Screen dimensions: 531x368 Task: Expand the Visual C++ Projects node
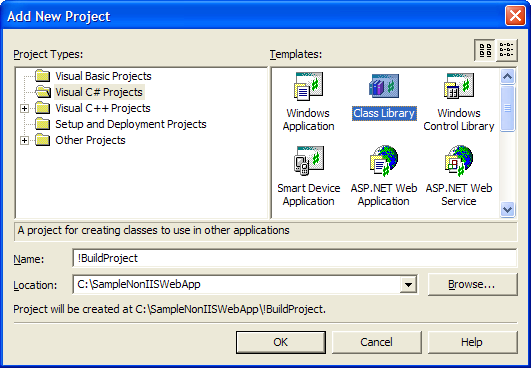[x=24, y=108]
